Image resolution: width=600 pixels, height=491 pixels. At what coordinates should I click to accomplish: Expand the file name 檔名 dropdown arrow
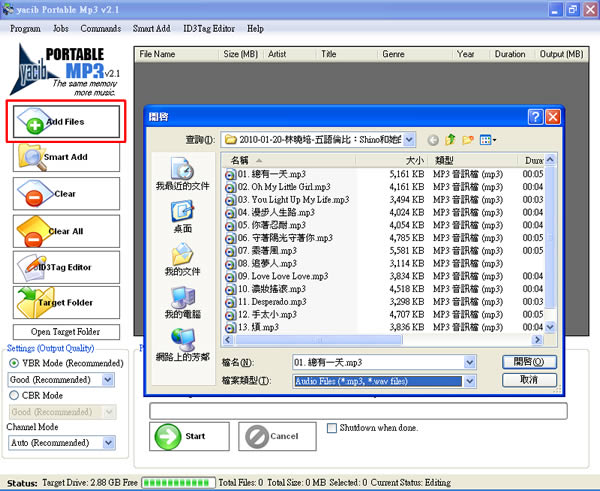tap(470, 362)
